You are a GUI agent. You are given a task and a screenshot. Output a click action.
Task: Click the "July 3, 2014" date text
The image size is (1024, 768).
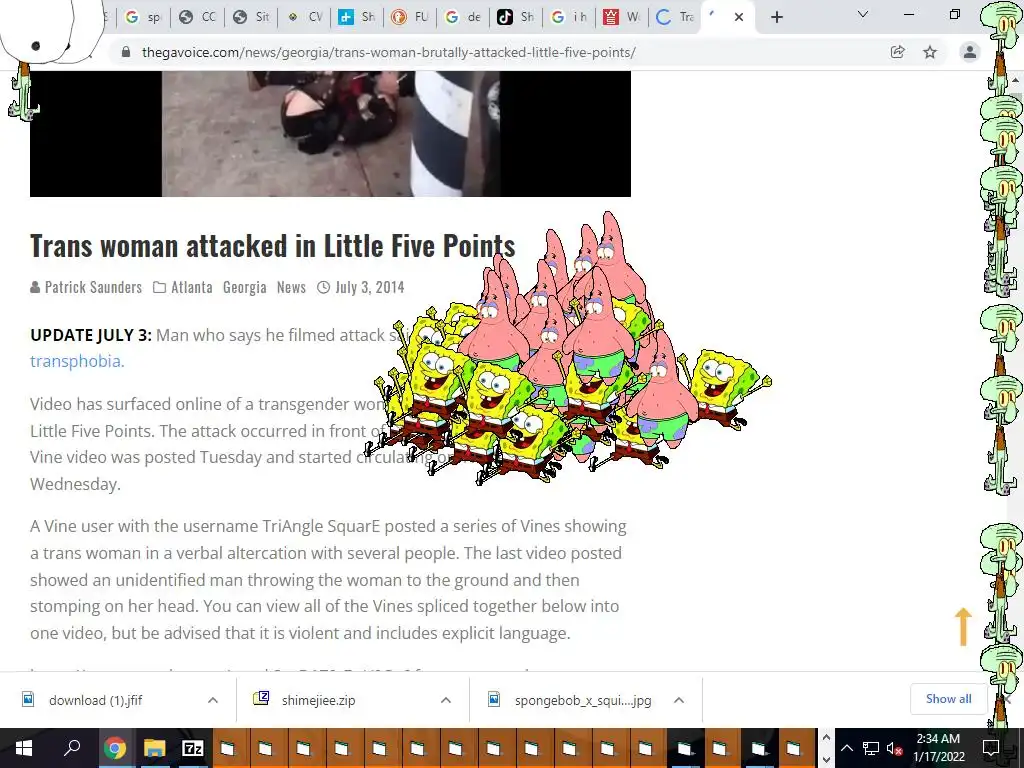tap(370, 287)
